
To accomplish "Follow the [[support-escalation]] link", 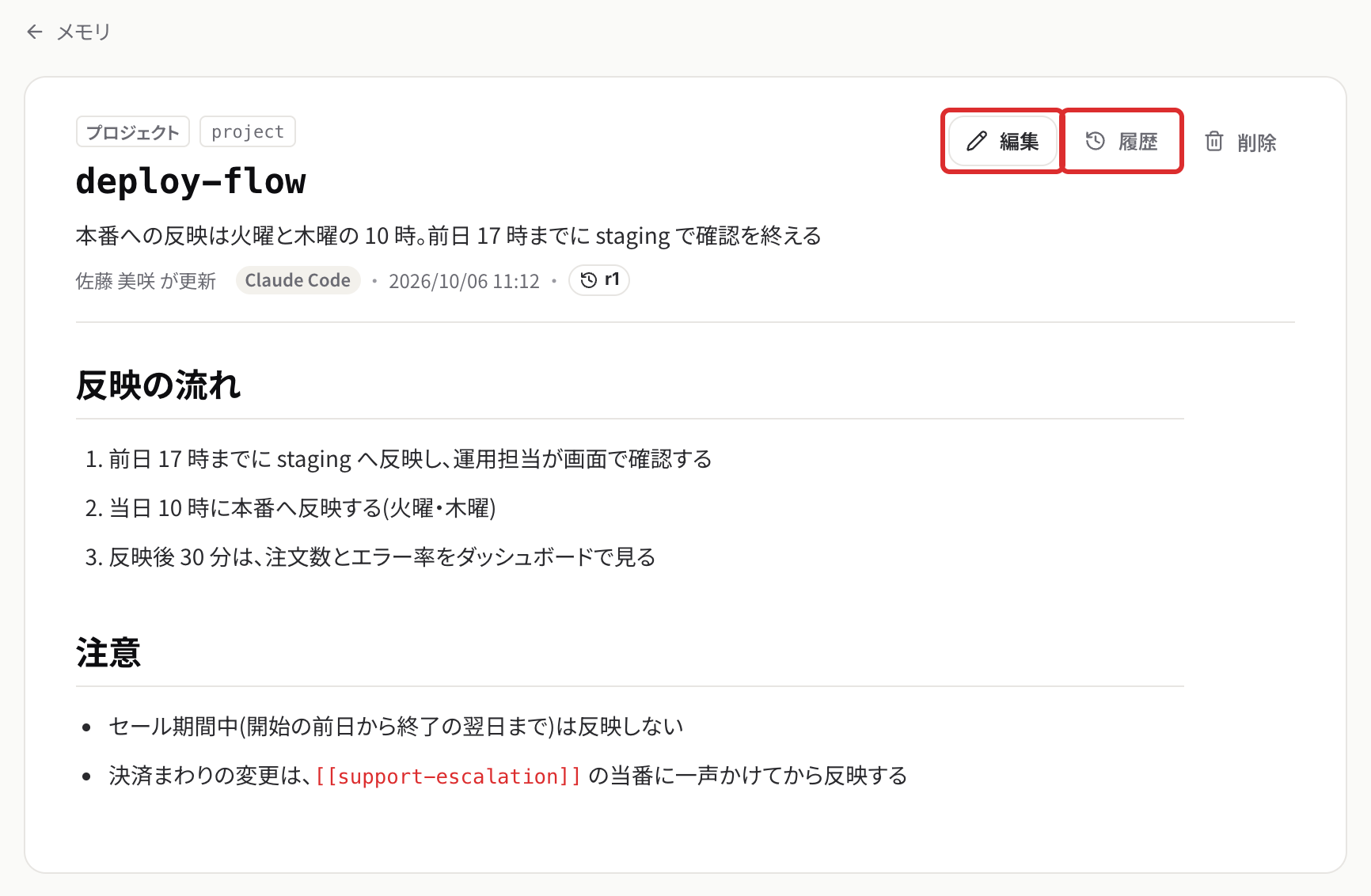I will point(448,776).
